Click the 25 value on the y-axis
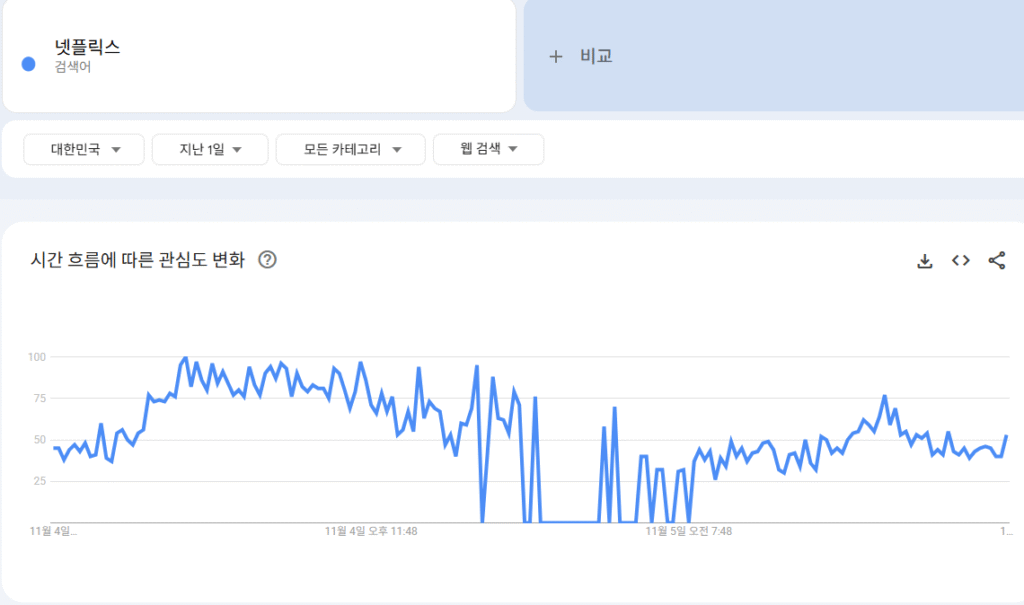1024x605 pixels. tap(41, 481)
